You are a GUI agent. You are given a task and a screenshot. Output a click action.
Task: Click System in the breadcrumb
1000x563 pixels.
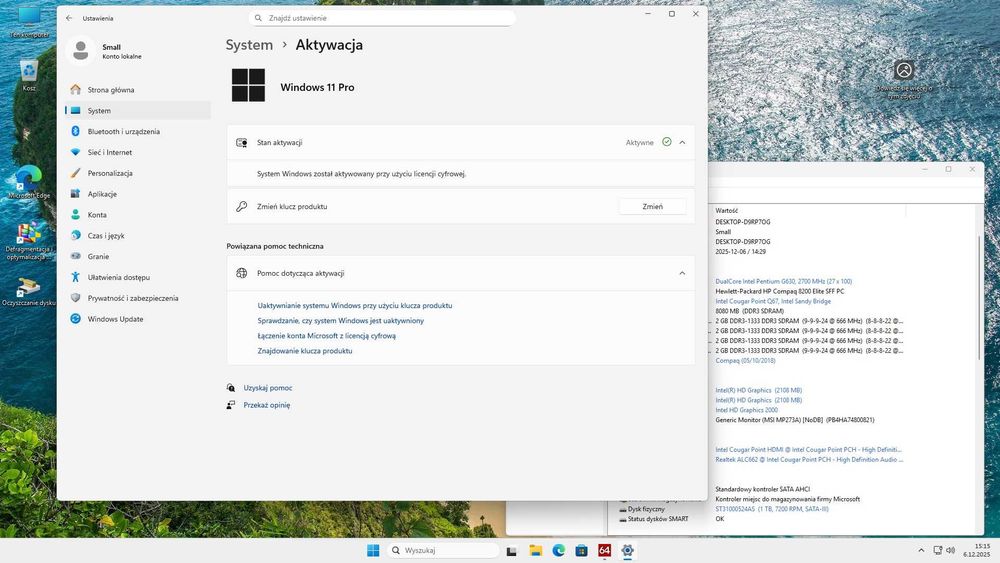pyautogui.click(x=249, y=45)
